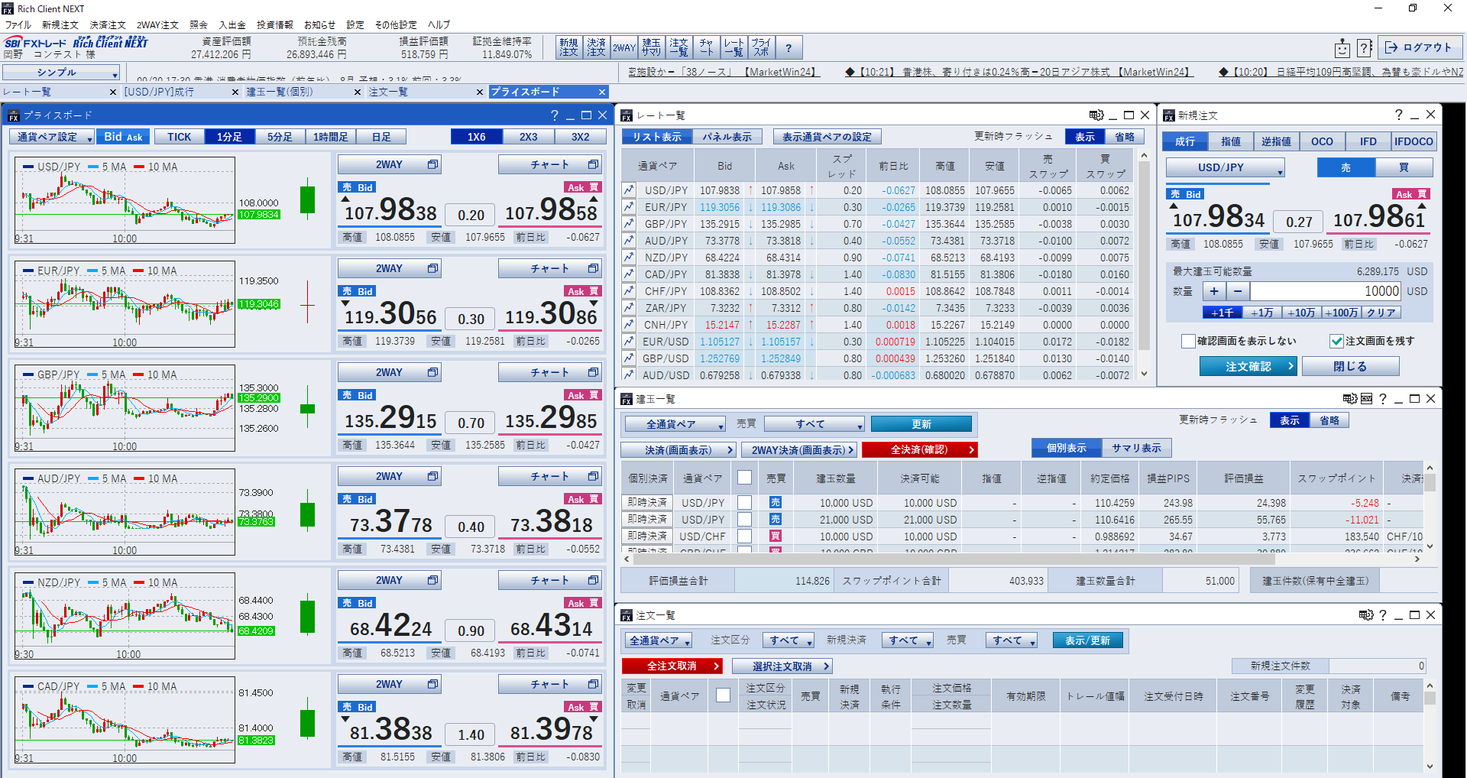The width and height of the screenshot is (1467, 778).
Task: Expand the シンプル layout dropdown
Action: click(x=62, y=73)
